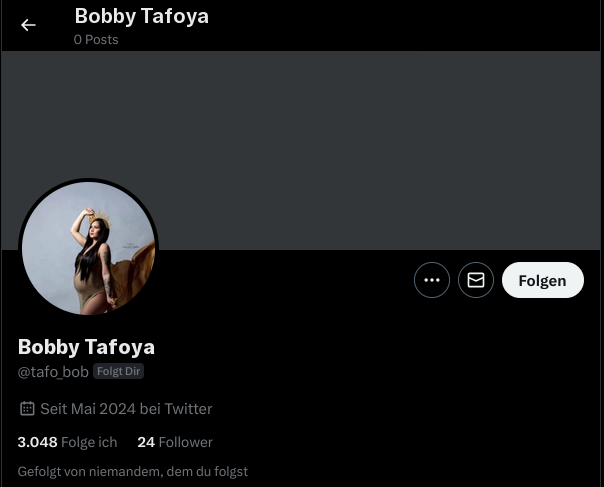Click the gray header banner image
Viewport: 604px width, 487px height.
pos(302,150)
